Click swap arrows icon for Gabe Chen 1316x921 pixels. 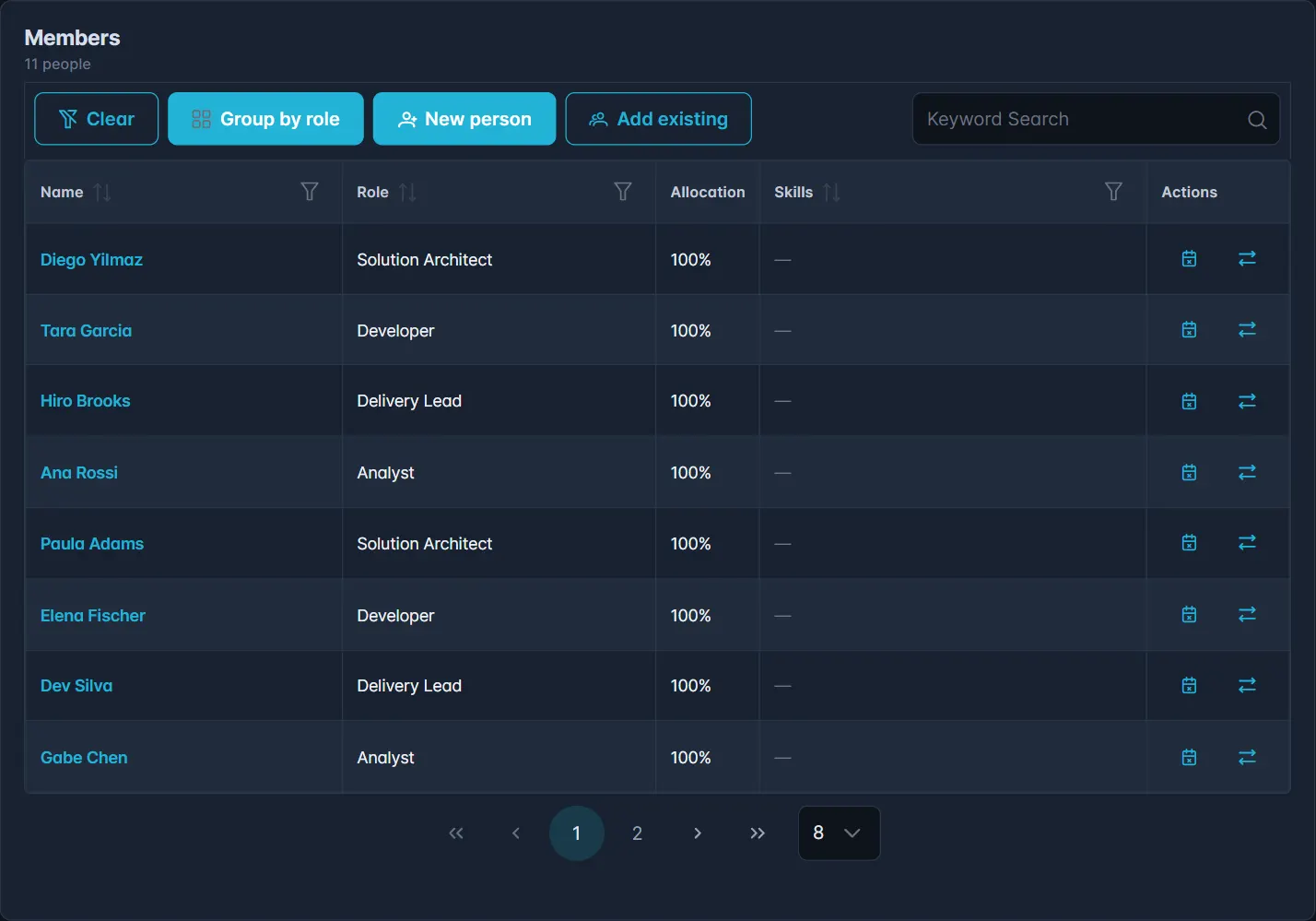[x=1247, y=757]
